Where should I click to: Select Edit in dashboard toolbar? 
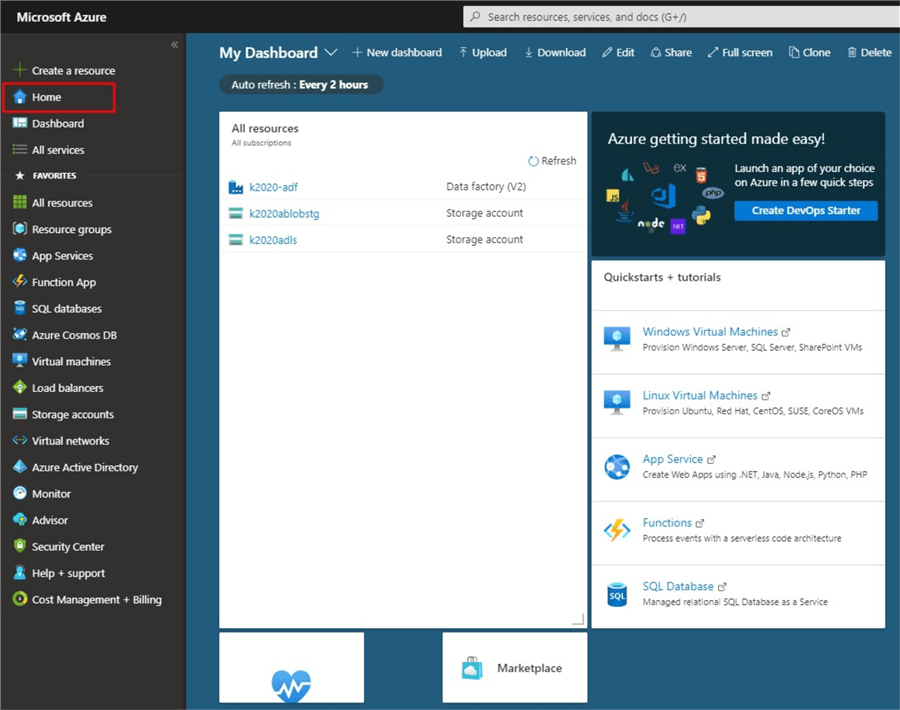(618, 52)
